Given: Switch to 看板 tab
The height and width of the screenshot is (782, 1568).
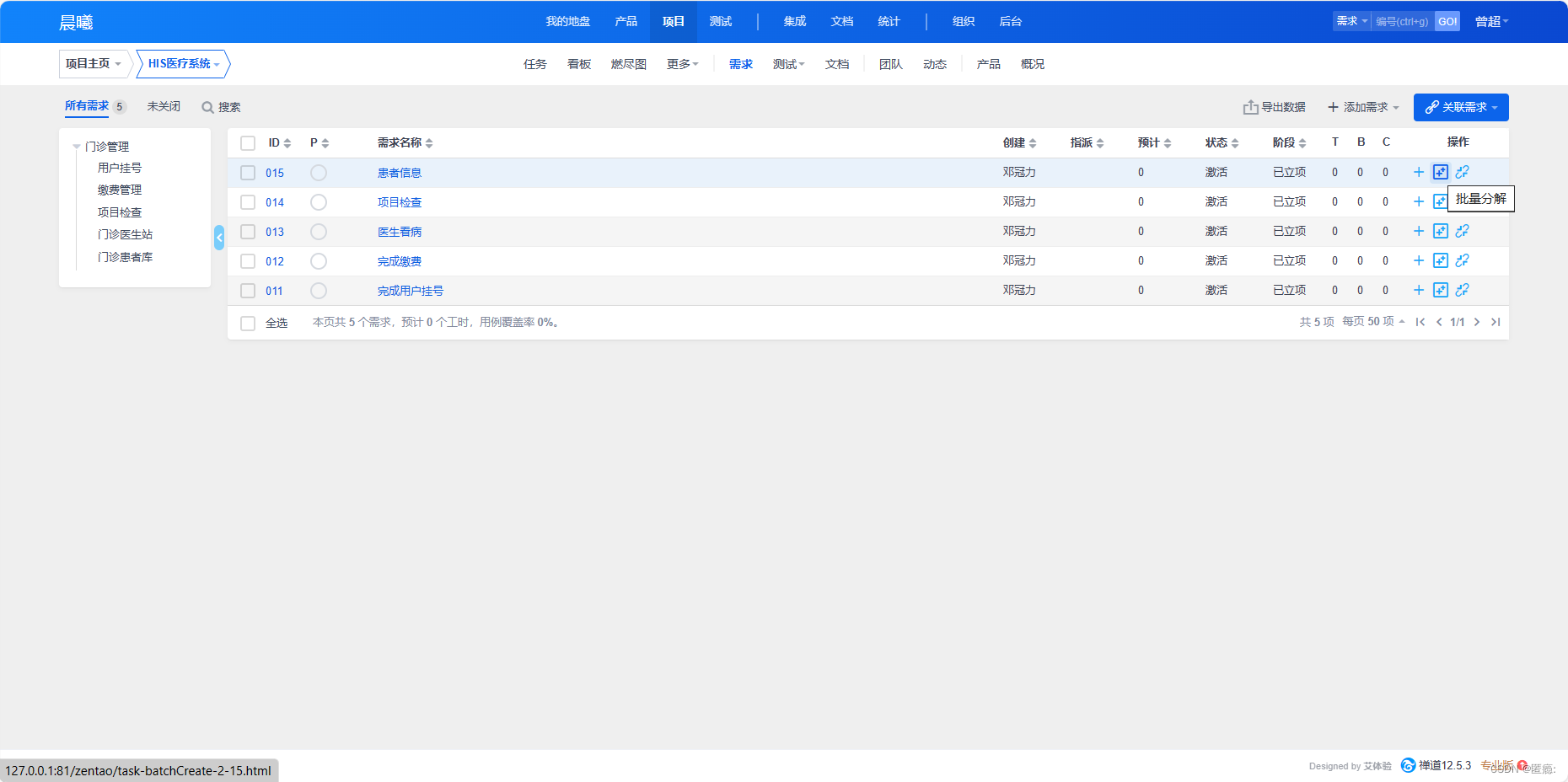Looking at the screenshot, I should tap(579, 64).
